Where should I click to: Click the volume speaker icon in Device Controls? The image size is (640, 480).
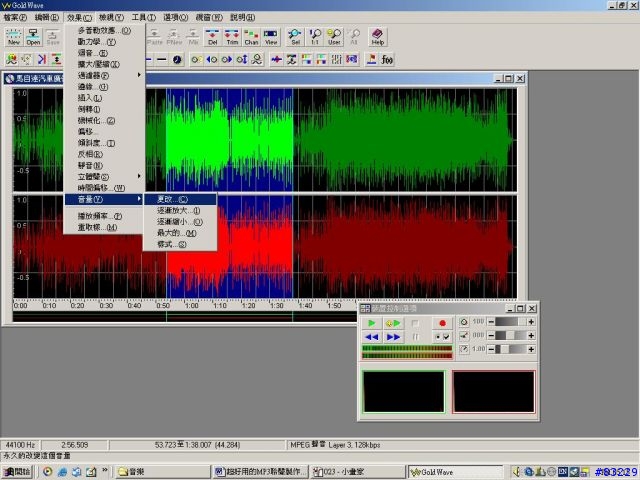tap(464, 322)
